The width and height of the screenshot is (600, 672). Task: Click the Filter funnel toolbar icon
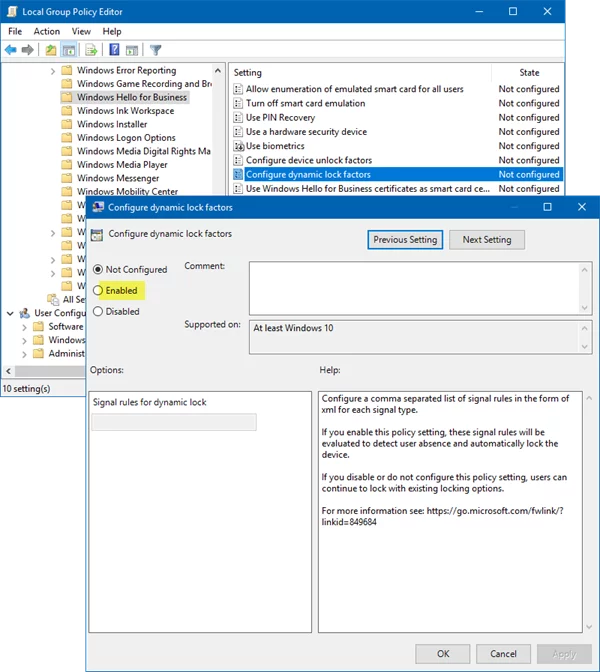click(x=156, y=50)
